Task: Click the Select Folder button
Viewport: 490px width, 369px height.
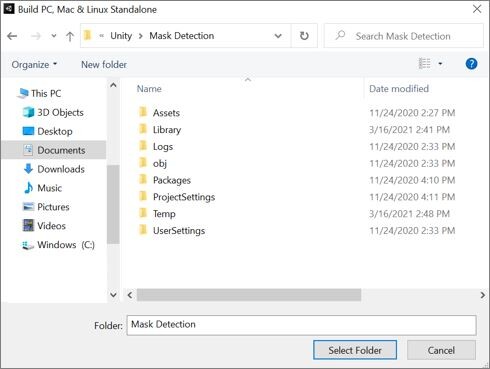Action: coord(355,350)
